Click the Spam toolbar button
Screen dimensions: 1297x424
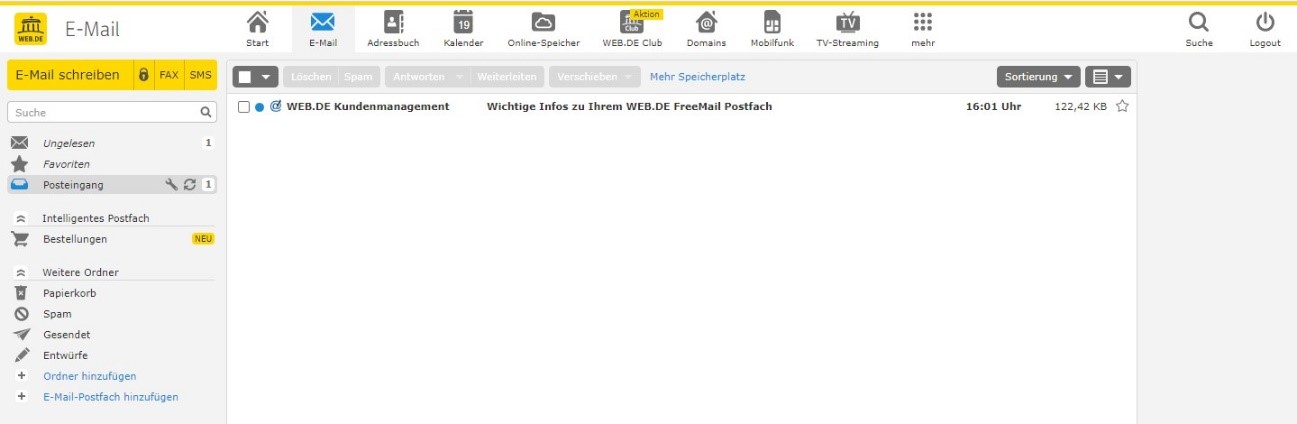(x=358, y=77)
